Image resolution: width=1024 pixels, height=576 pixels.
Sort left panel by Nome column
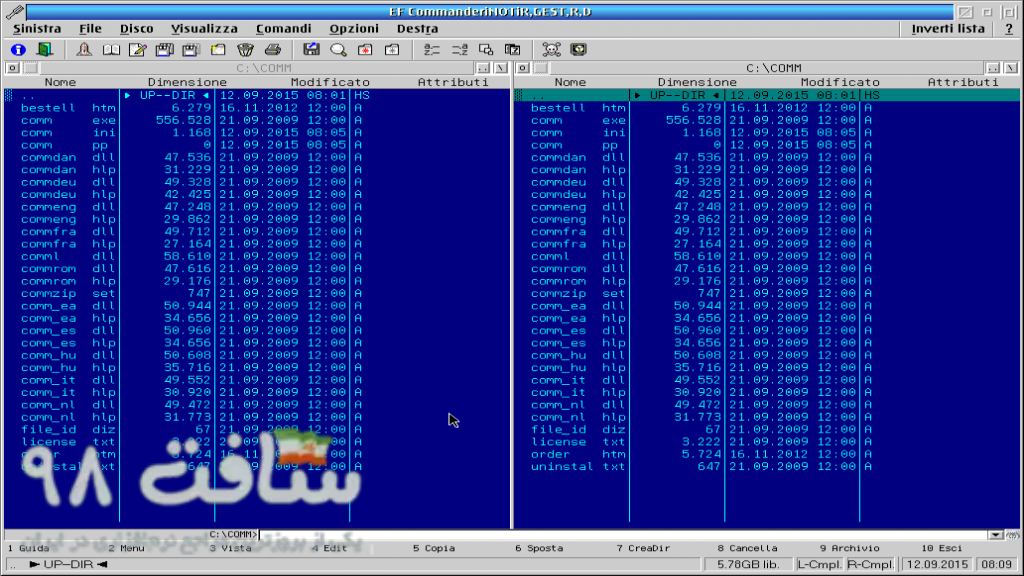tap(60, 82)
